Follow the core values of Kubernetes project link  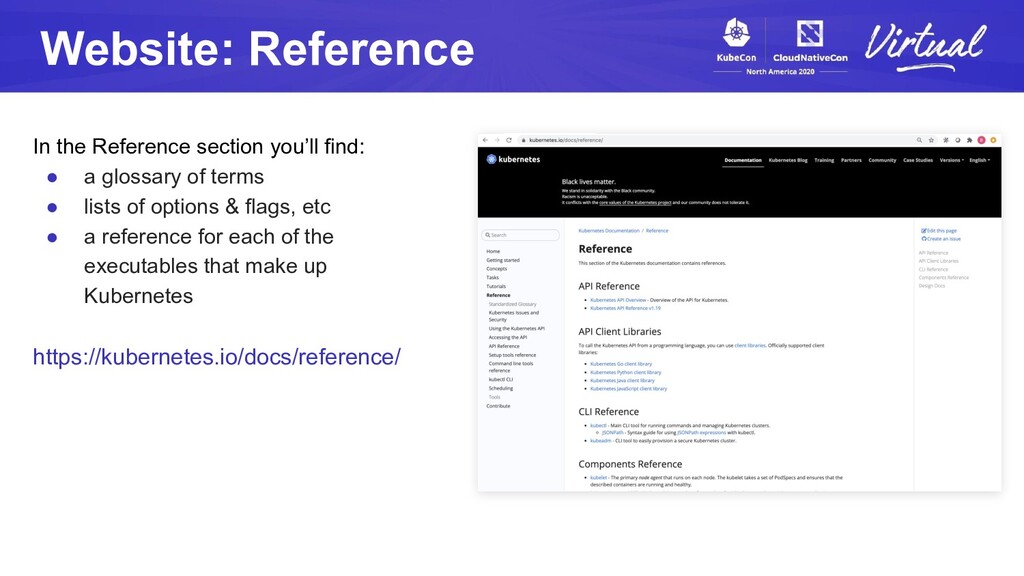(x=635, y=202)
